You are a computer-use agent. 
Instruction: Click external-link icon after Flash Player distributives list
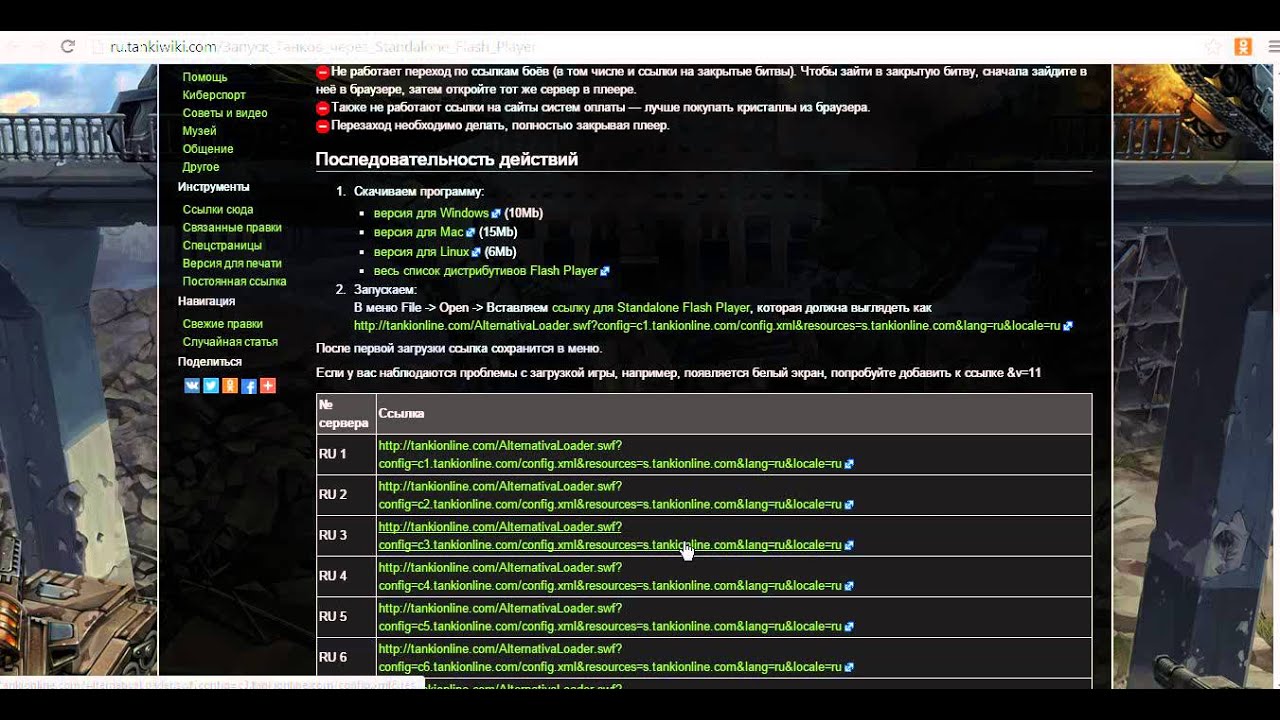605,271
